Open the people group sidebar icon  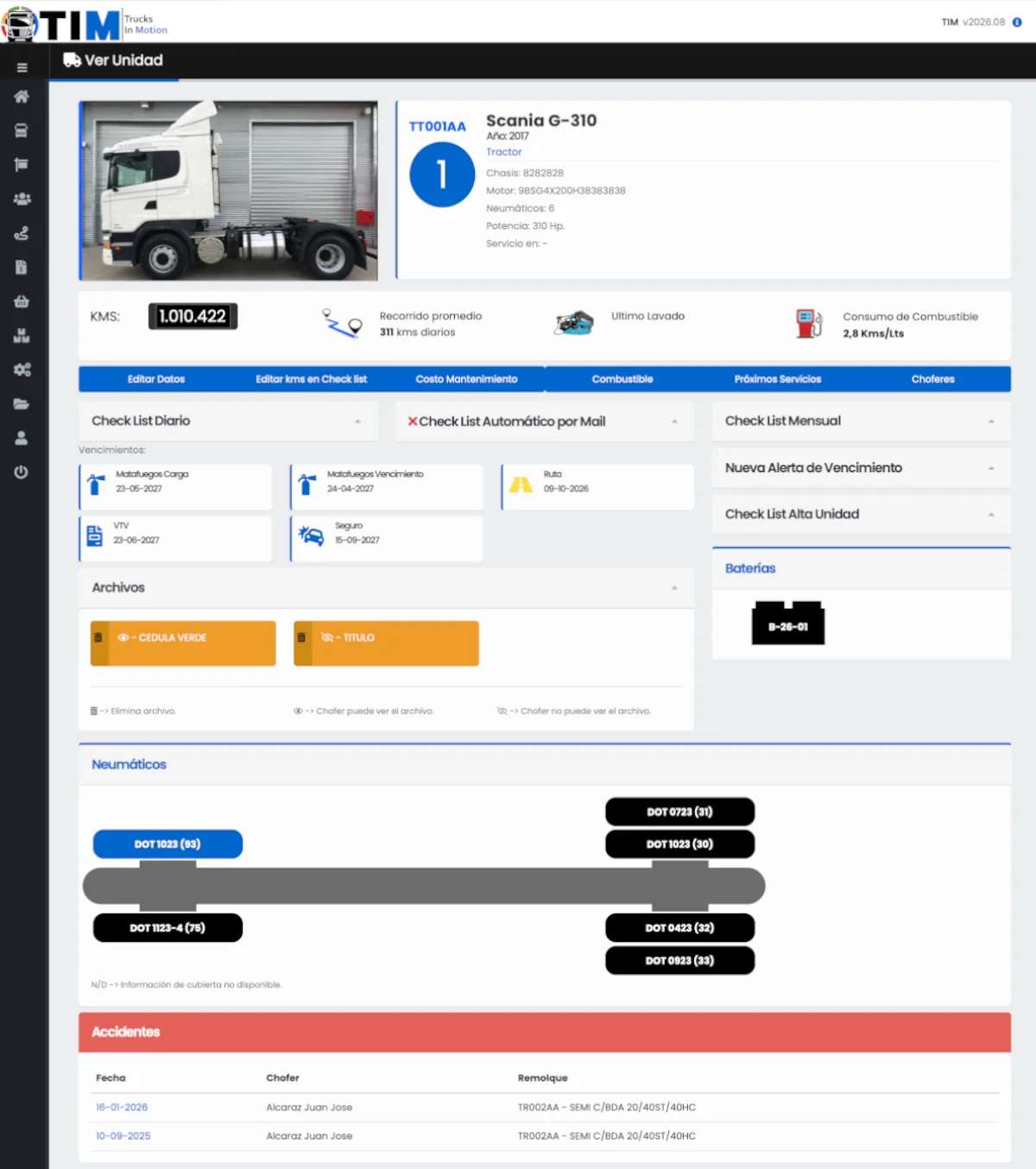pos(22,199)
